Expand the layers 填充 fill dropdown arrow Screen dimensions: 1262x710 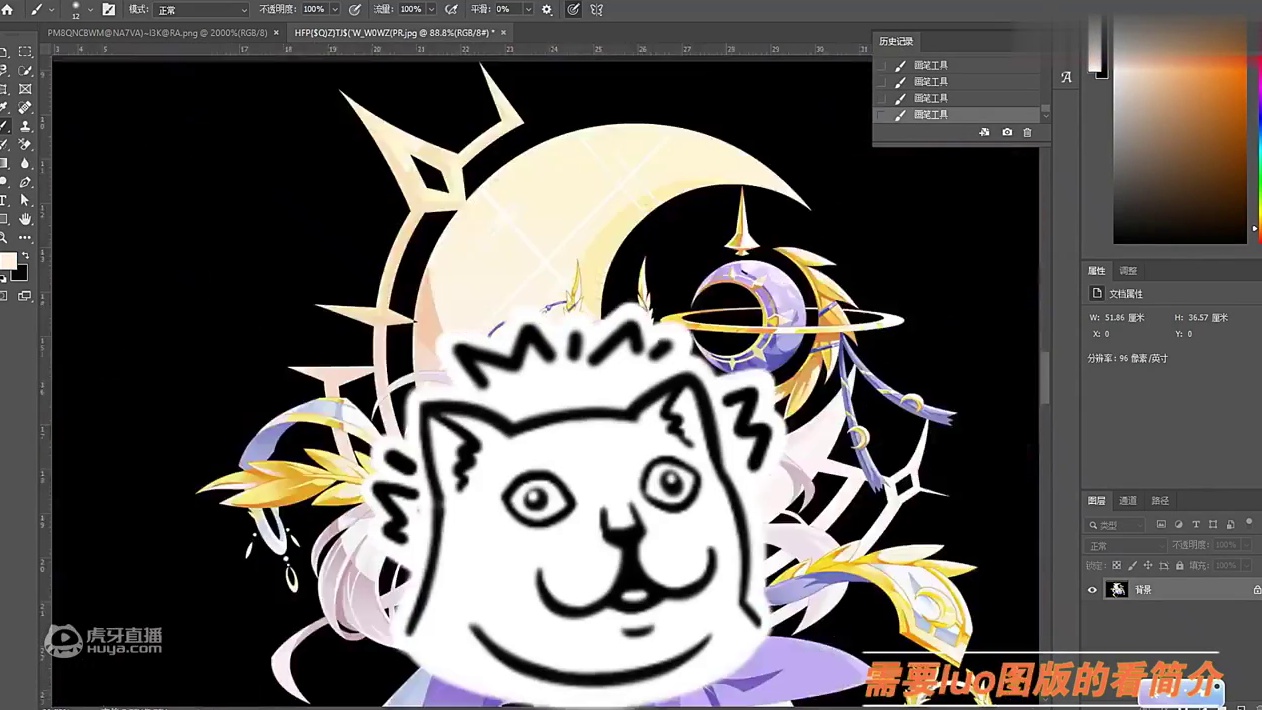[x=1246, y=566]
